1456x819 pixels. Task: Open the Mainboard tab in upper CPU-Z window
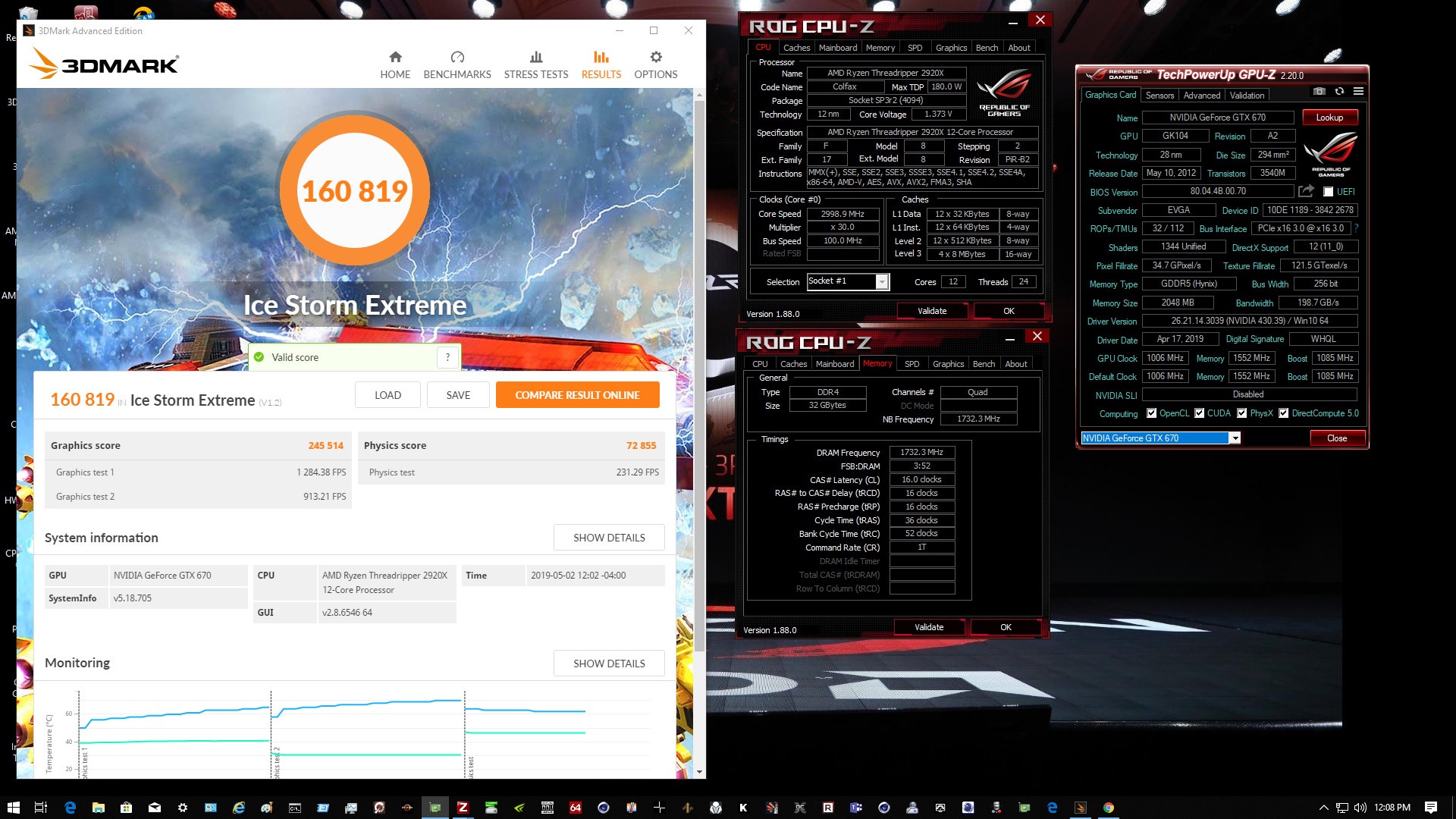[838, 48]
